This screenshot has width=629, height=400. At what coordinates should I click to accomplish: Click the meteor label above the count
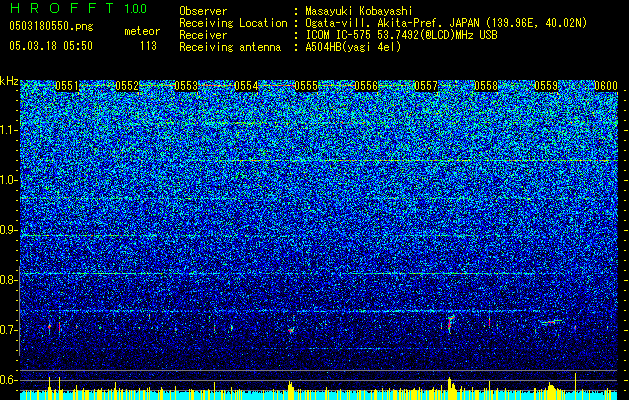[x=142, y=31]
